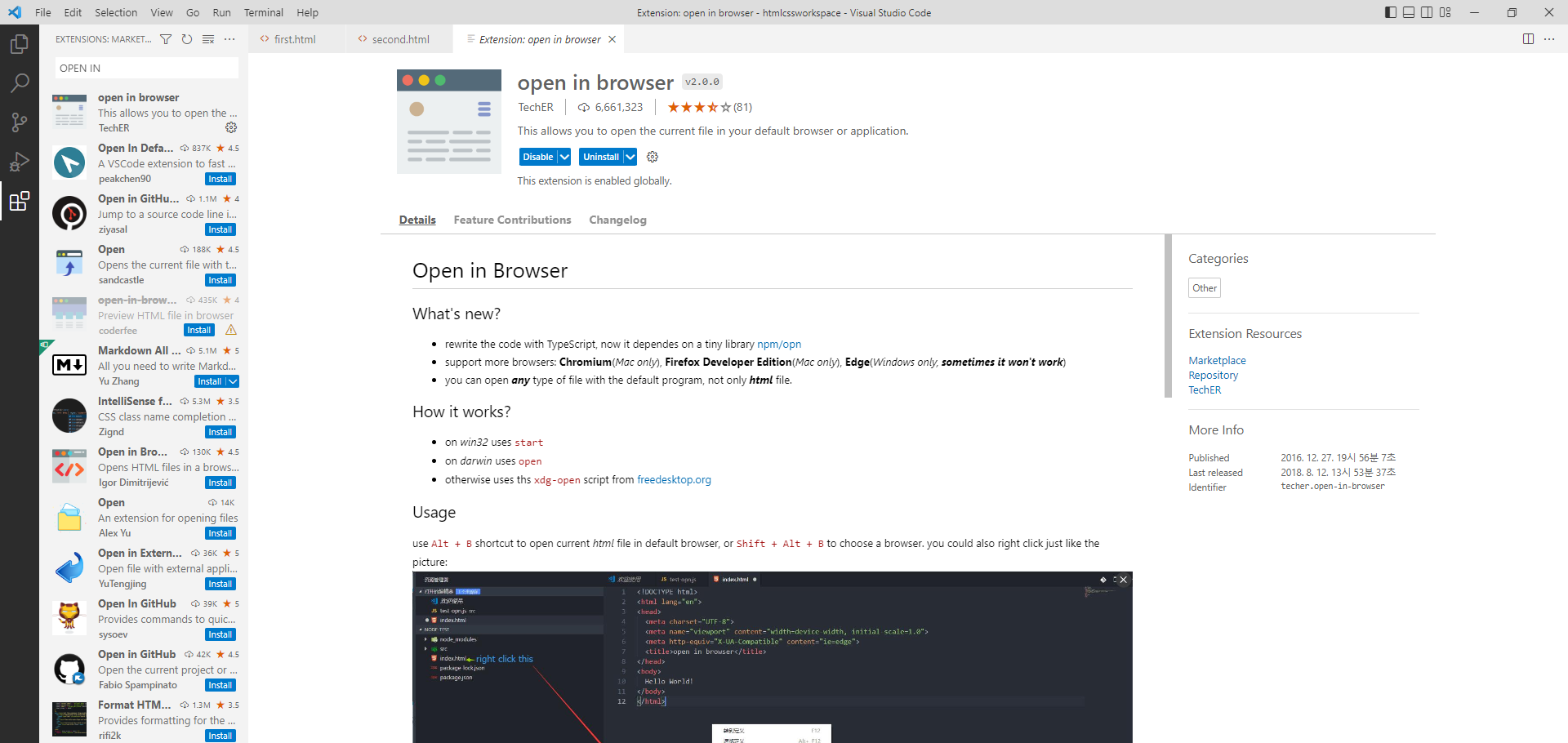The height and width of the screenshot is (743, 1568).
Task: Open the Repository resource link
Action: pyautogui.click(x=1213, y=375)
